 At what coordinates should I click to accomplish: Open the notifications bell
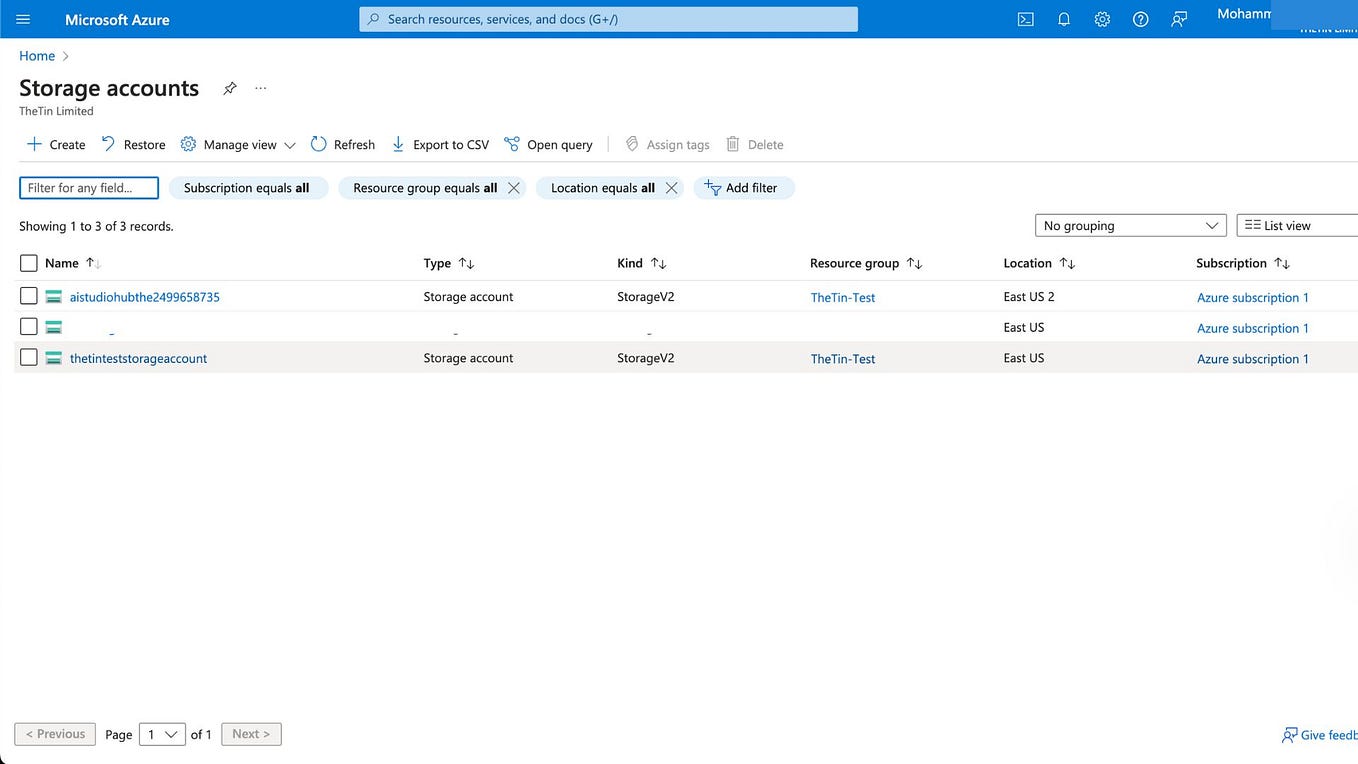[x=1061, y=18]
